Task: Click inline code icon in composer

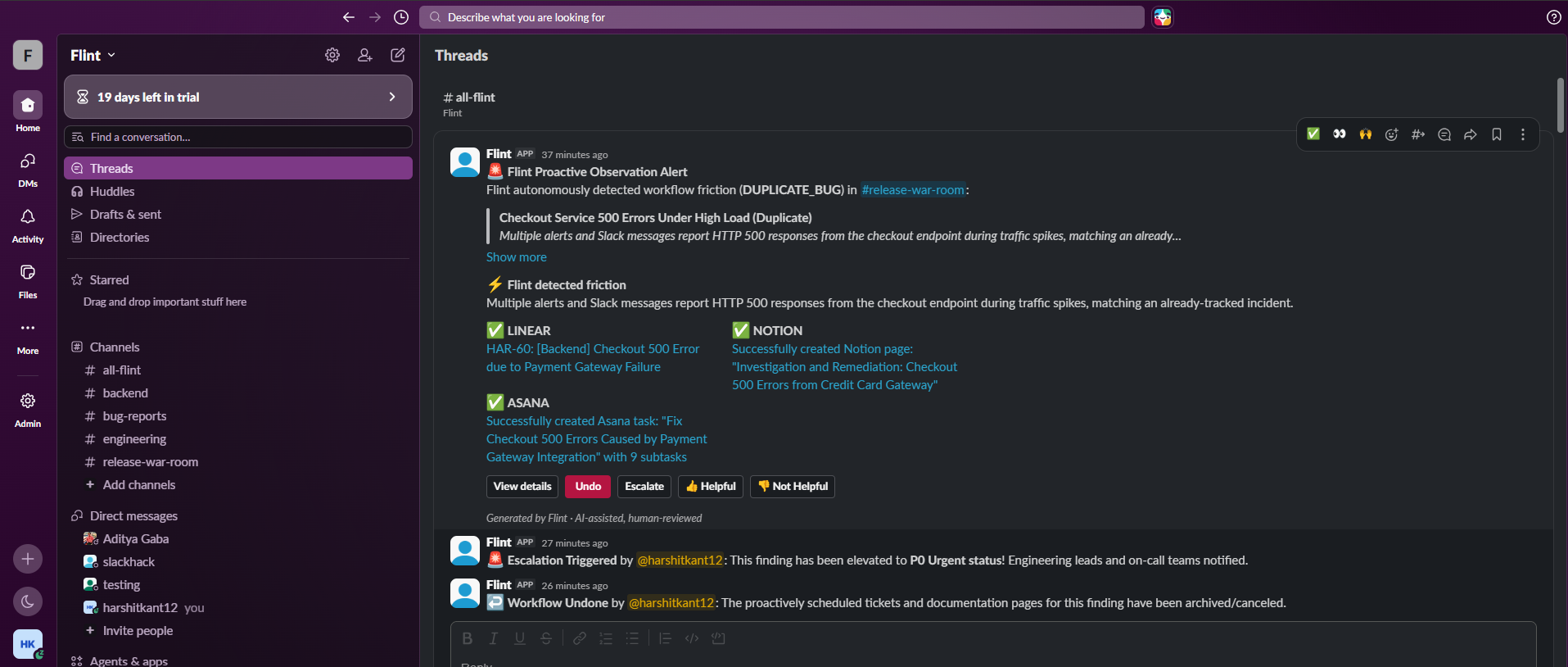Action: (x=692, y=638)
